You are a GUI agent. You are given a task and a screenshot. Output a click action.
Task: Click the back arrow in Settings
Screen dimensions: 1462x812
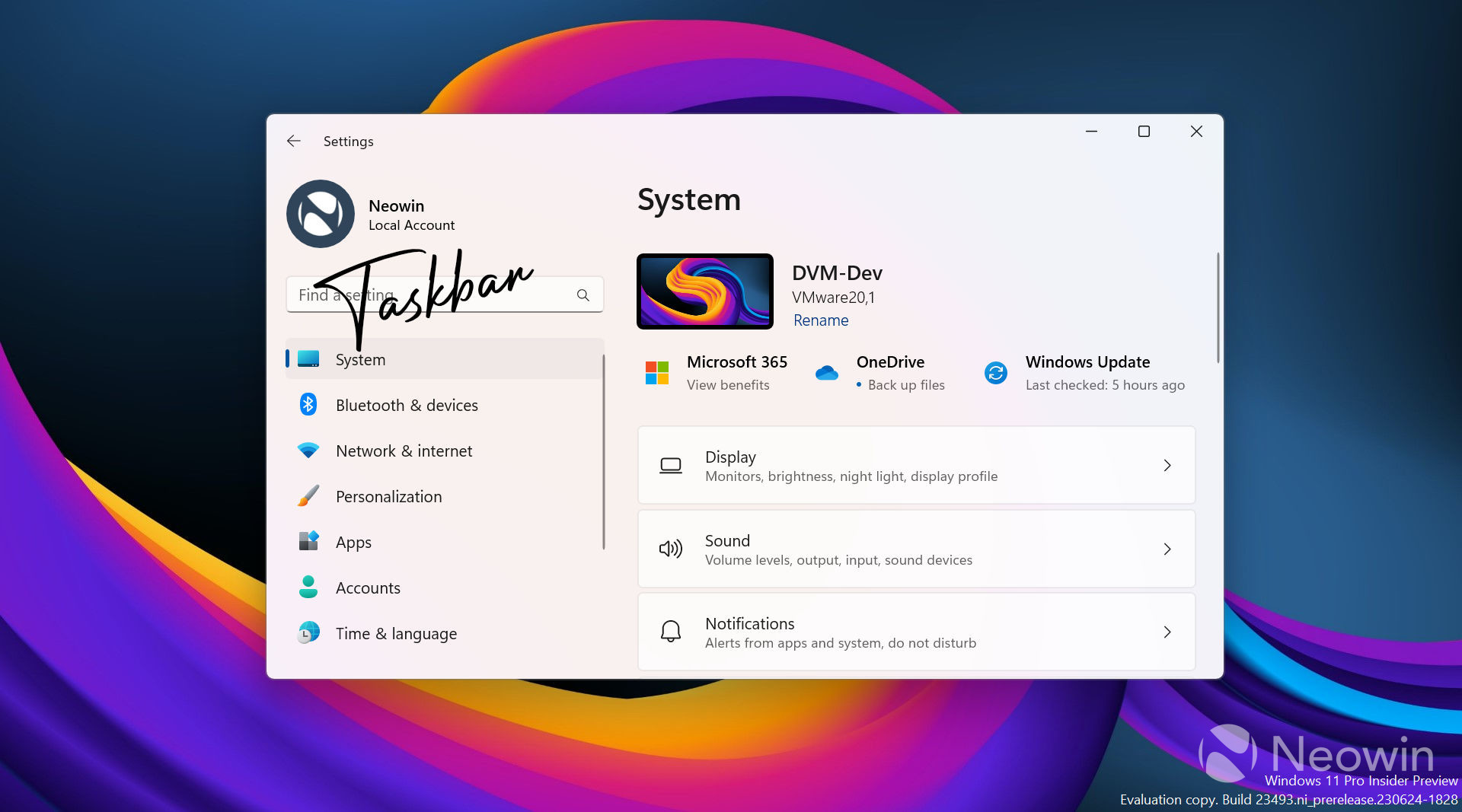[294, 141]
